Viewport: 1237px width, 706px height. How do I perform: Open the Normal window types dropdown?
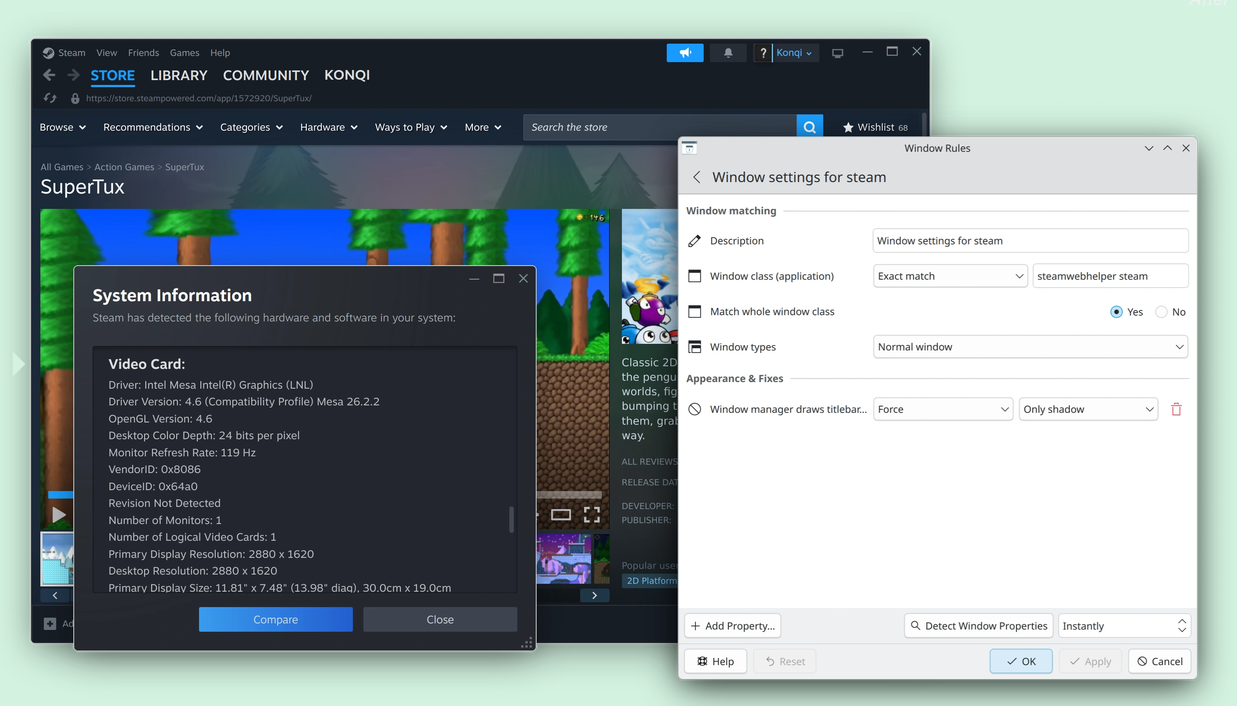(1030, 347)
